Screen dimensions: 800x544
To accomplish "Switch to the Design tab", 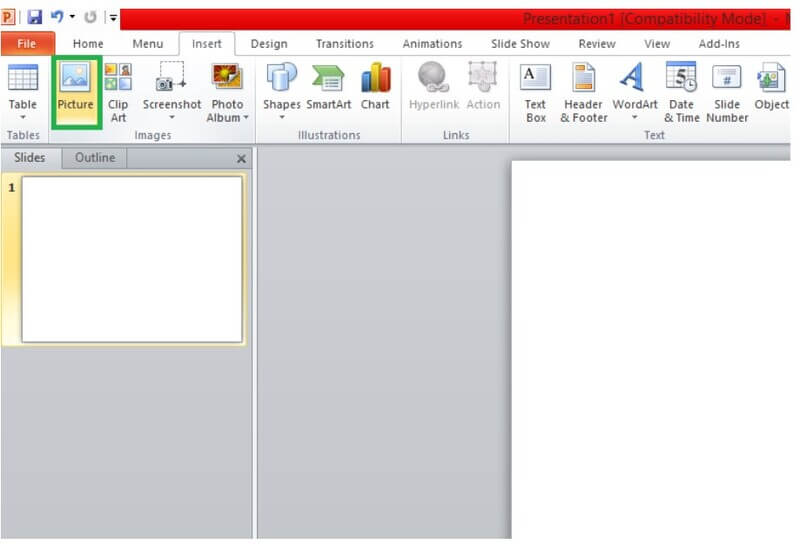I will click(269, 44).
